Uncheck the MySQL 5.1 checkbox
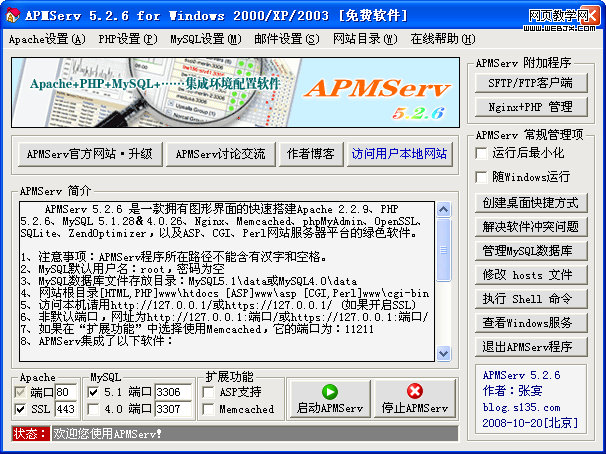The width and height of the screenshot is (606, 454). coord(93,393)
